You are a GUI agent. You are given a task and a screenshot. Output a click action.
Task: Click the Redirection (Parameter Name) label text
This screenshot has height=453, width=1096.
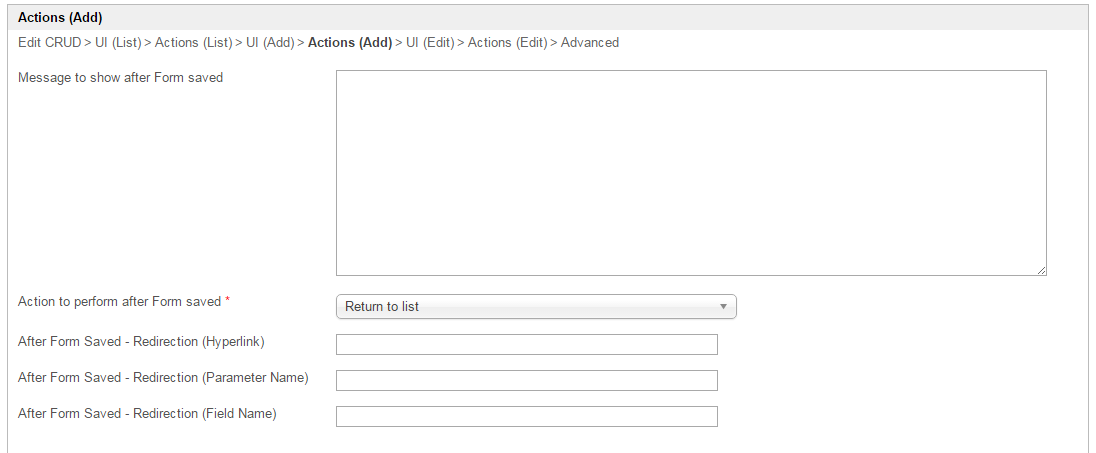pos(163,378)
